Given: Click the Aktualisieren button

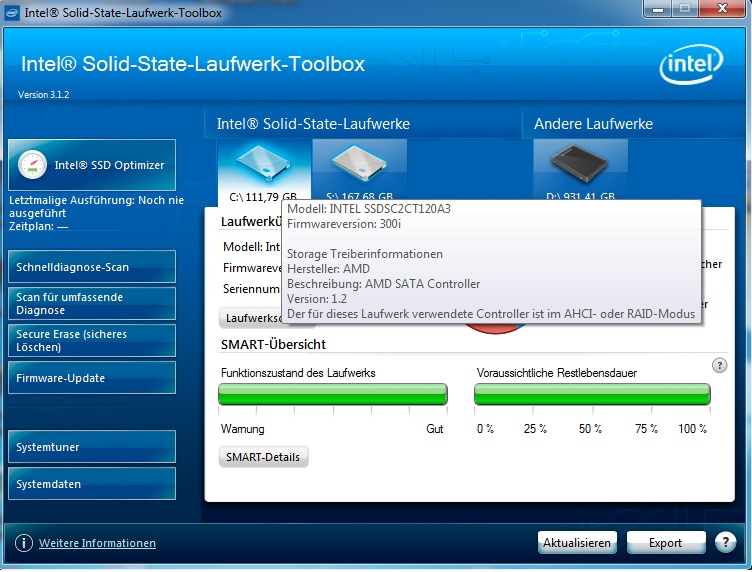Looking at the screenshot, I should coord(577,542).
